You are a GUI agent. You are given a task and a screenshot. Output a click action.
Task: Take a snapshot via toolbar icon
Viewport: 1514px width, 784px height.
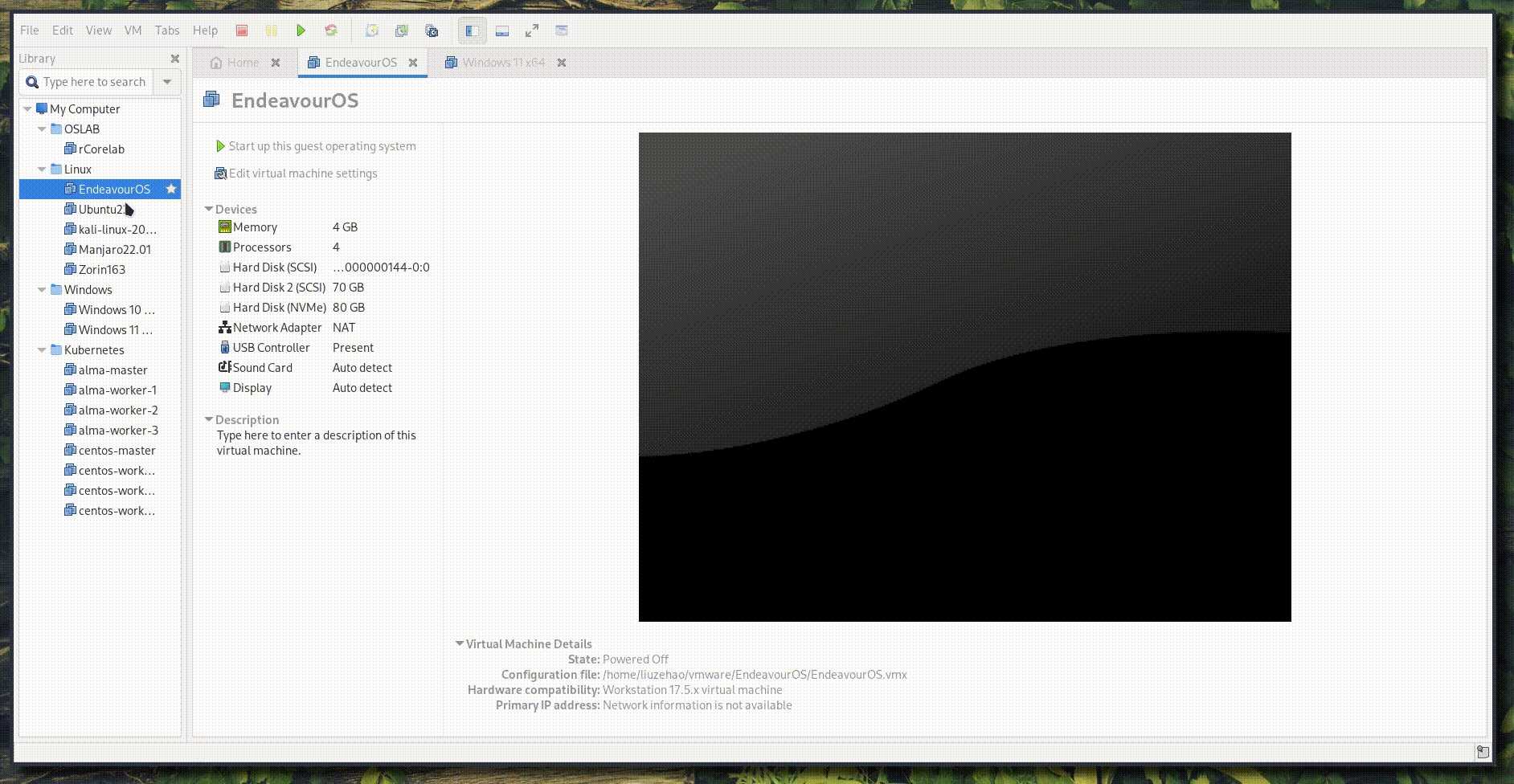click(372, 31)
